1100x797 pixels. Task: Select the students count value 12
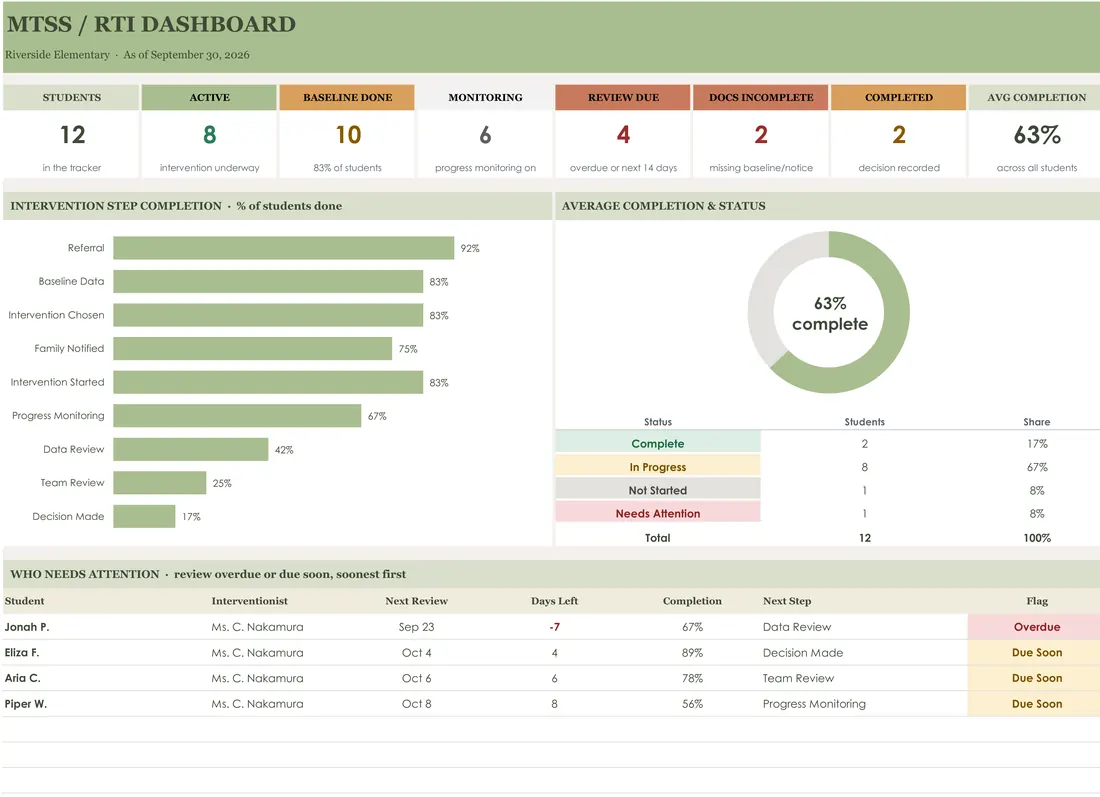pos(72,135)
